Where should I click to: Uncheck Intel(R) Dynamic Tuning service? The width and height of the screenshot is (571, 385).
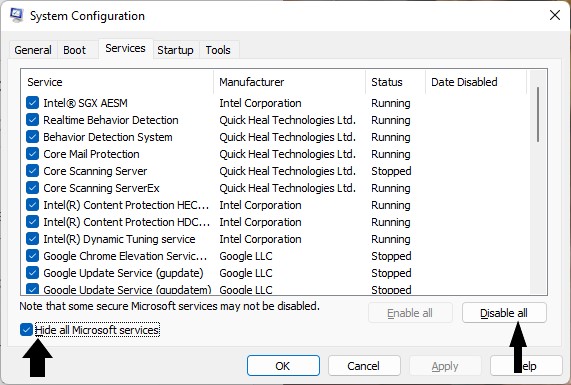[x=32, y=239]
